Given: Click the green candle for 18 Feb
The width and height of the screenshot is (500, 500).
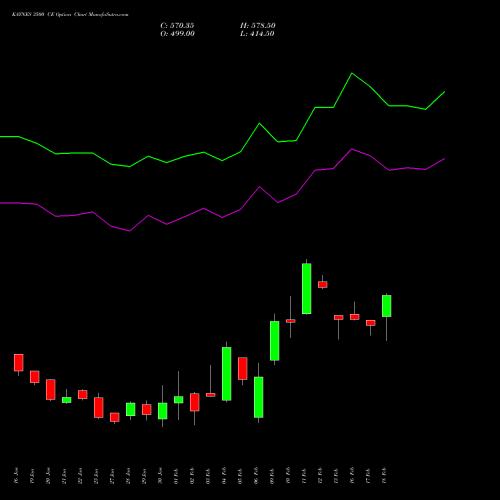Looking at the screenshot, I should point(387,306).
